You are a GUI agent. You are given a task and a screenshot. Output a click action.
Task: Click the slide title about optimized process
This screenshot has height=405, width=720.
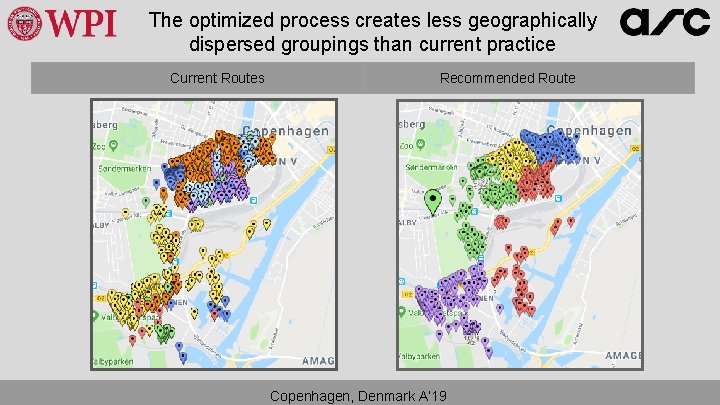pos(372,33)
